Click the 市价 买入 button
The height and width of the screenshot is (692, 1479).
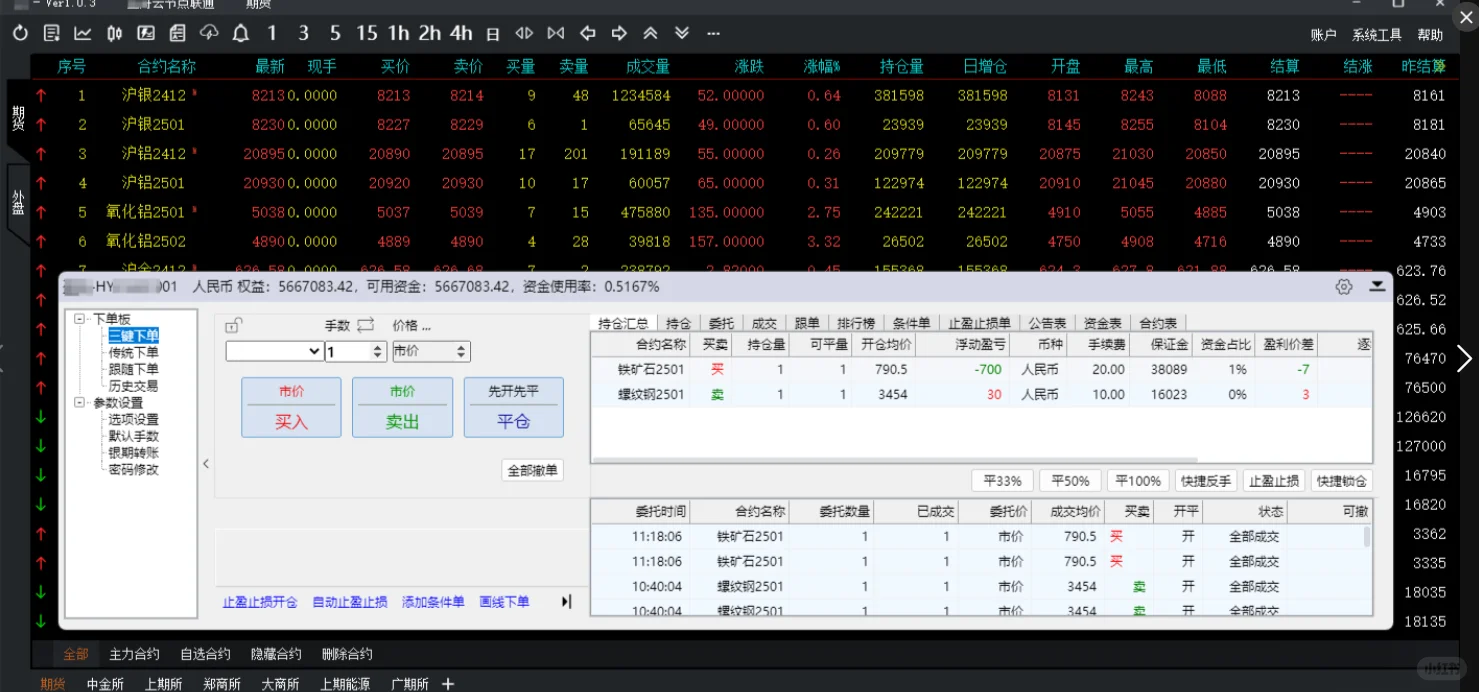coord(291,407)
